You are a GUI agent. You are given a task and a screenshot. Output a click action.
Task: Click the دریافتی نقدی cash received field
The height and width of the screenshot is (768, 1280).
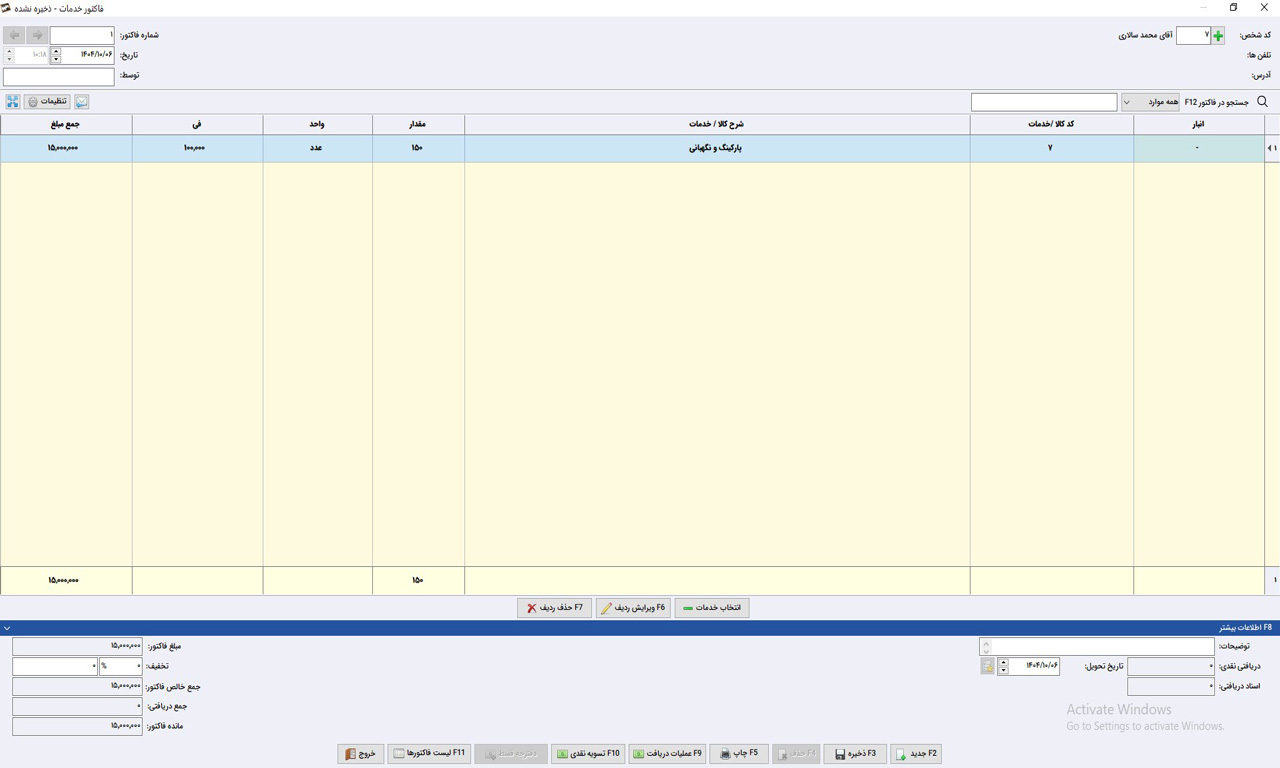point(1171,666)
